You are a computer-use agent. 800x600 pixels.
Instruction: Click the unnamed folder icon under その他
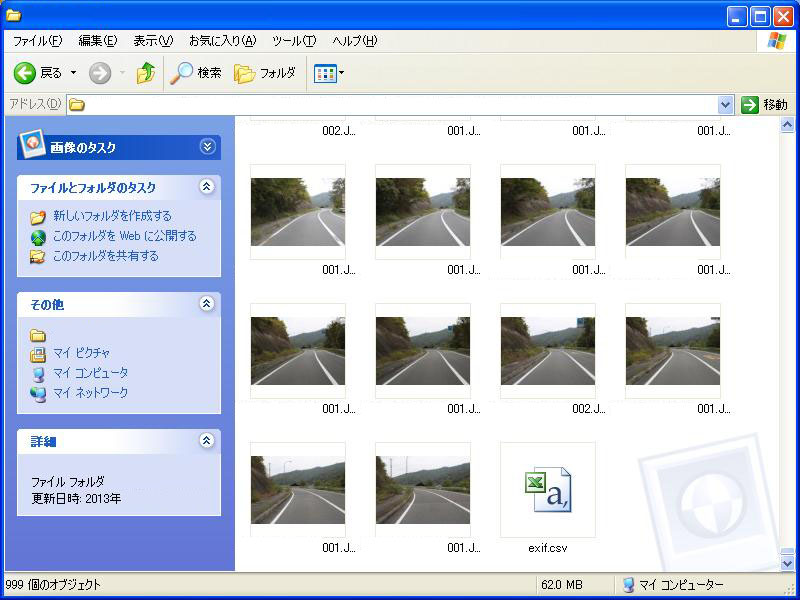[38, 335]
